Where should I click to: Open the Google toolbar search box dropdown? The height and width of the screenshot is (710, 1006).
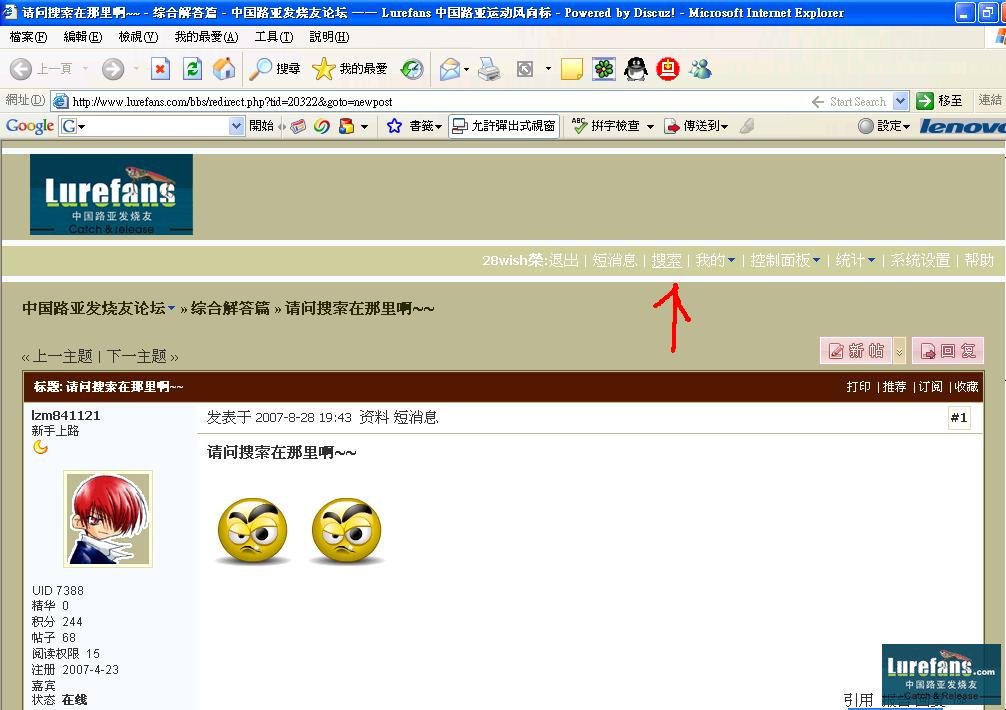[236, 126]
